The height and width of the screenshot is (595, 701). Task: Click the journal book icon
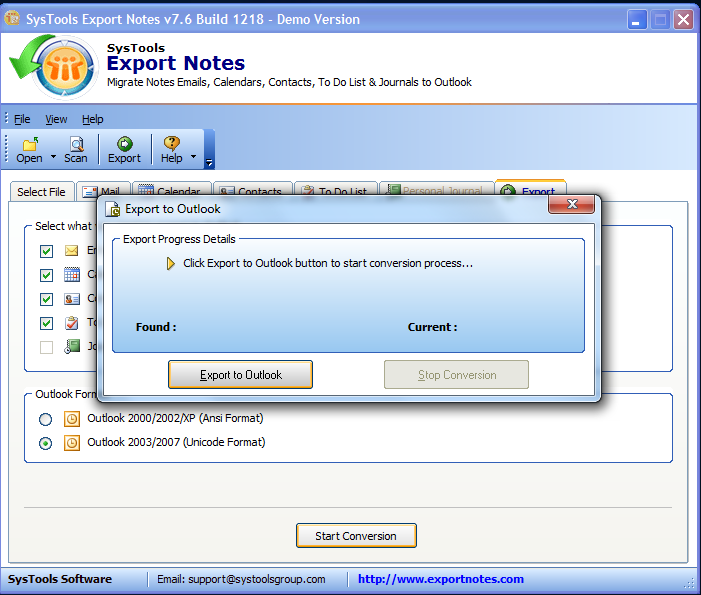pos(72,347)
